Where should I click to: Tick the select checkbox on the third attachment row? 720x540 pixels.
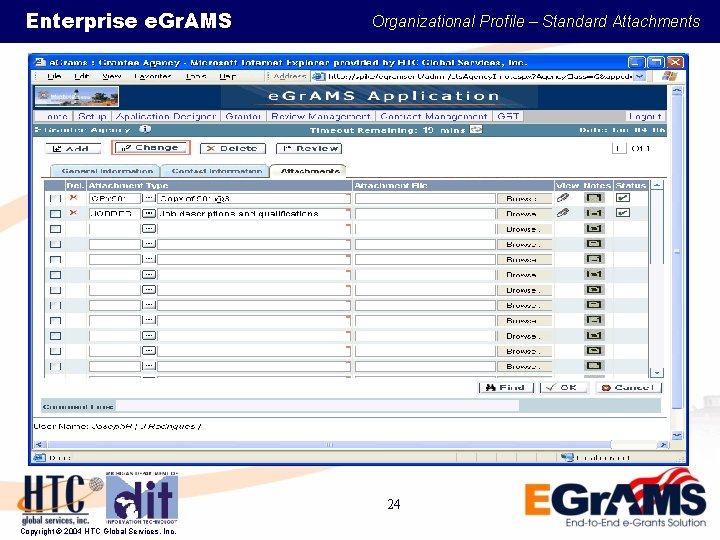[55, 229]
